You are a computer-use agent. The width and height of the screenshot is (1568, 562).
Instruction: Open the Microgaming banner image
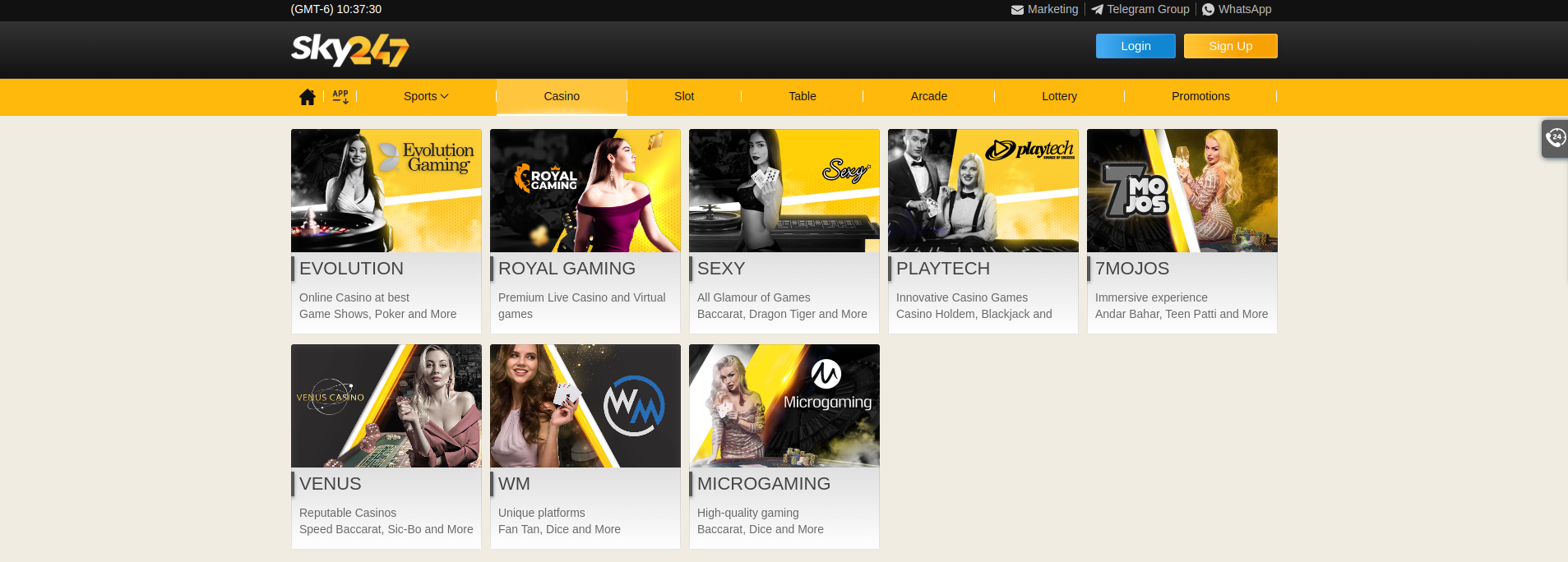coord(784,406)
